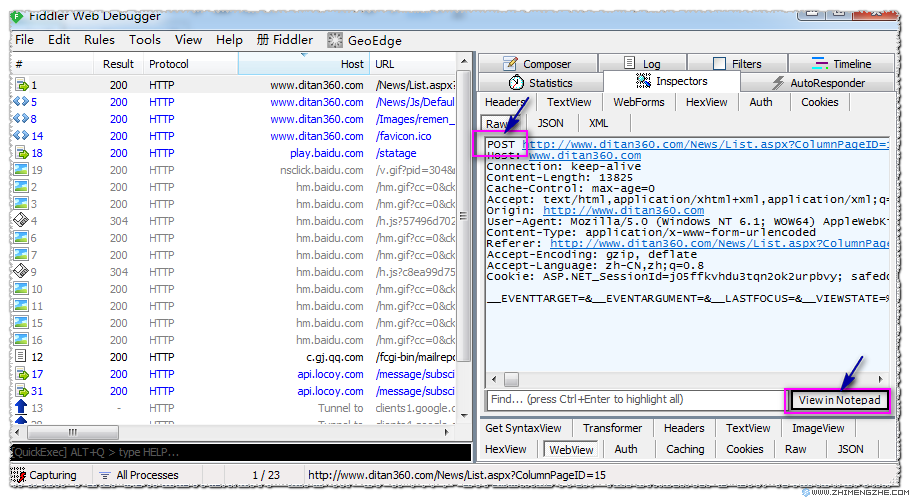
Task: Click the GeoEdge menu icon
Action: pyautogui.click(x=334, y=40)
